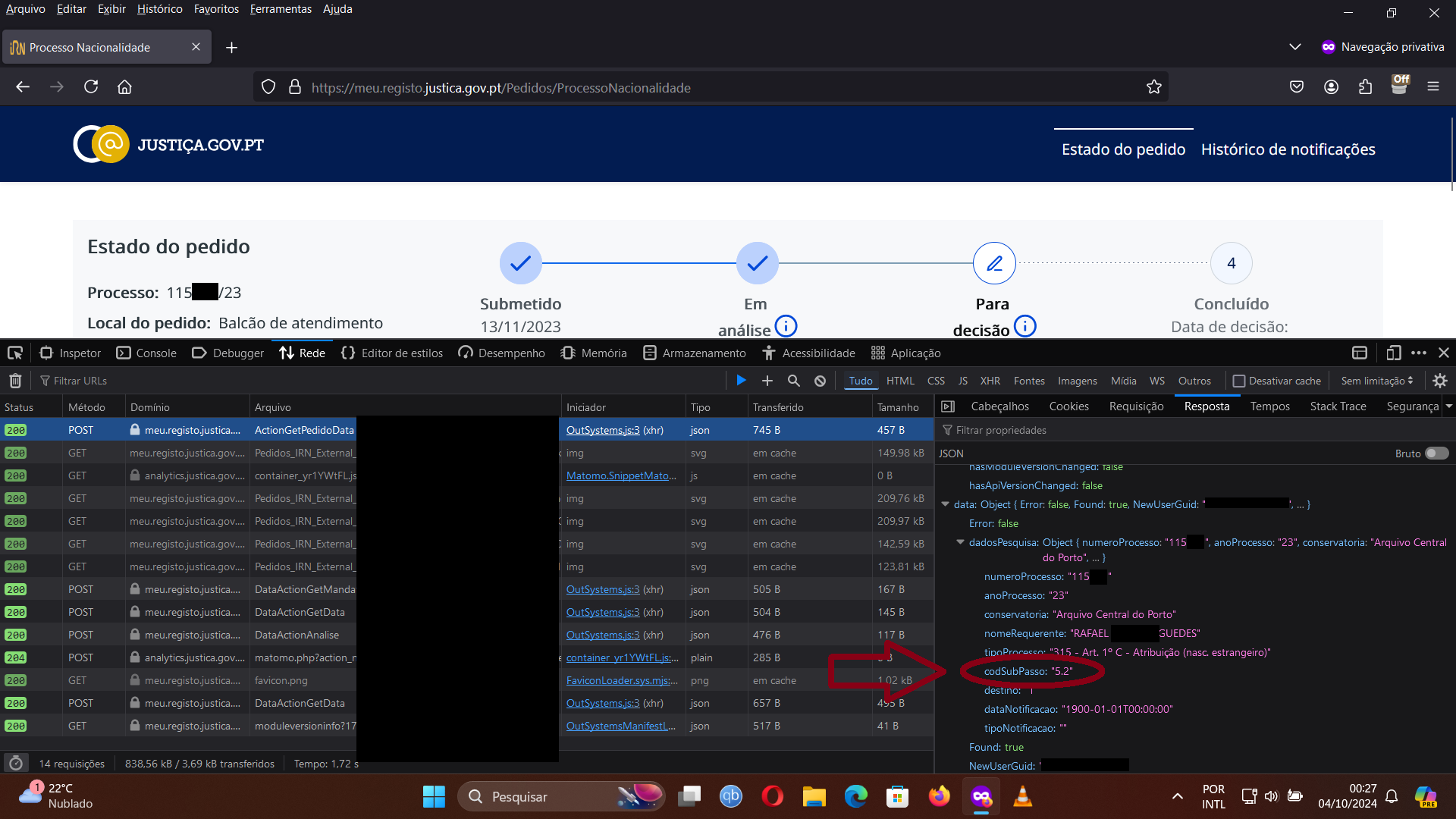
Task: Open network settings gear icon
Action: 1440,381
